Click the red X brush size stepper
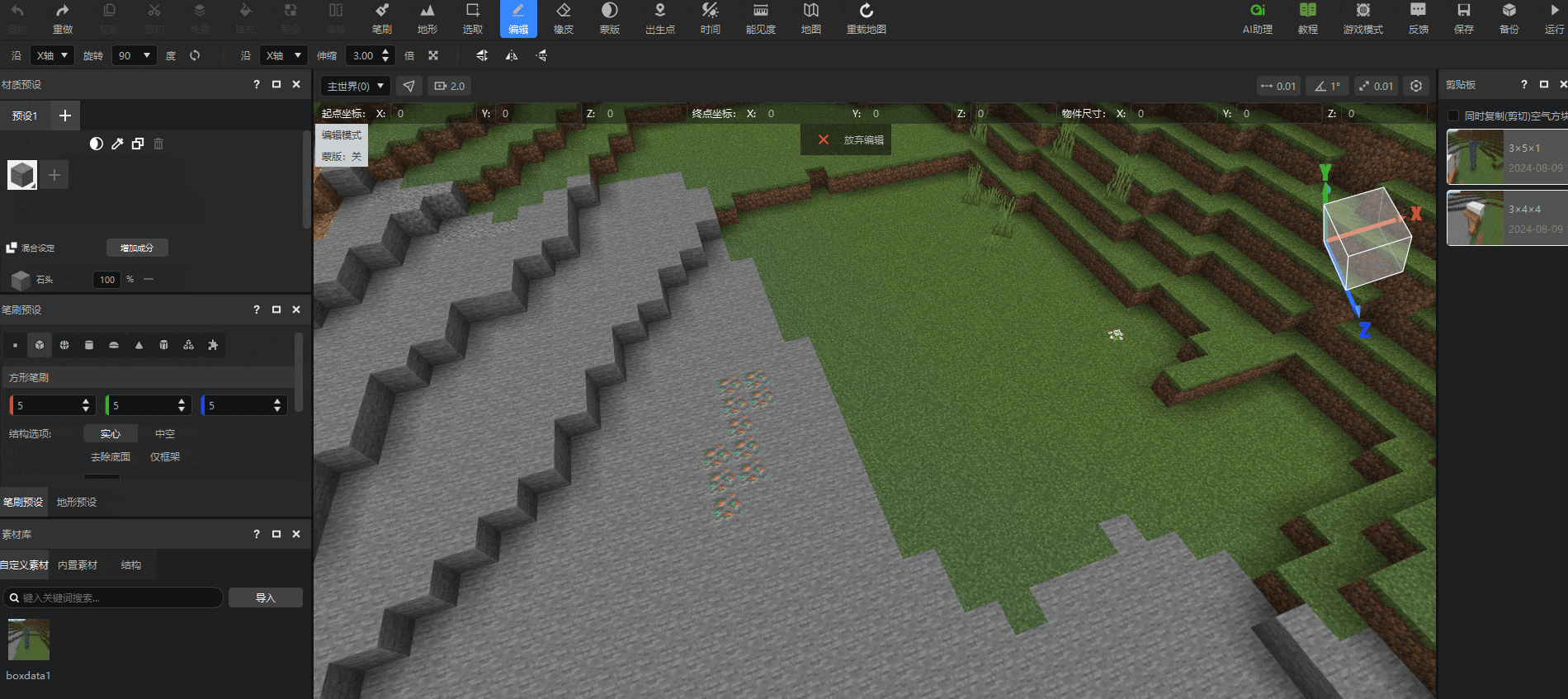The height and width of the screenshot is (699, 1568). [x=86, y=405]
